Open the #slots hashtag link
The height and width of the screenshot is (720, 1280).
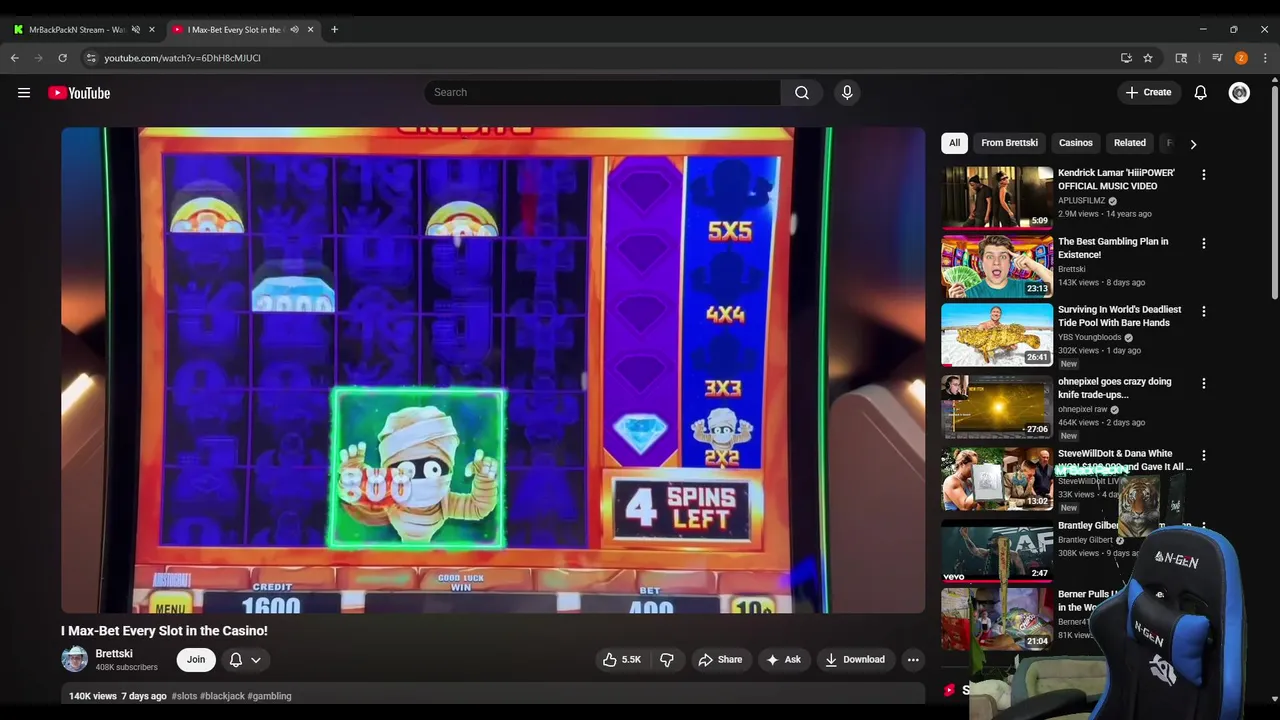184,696
